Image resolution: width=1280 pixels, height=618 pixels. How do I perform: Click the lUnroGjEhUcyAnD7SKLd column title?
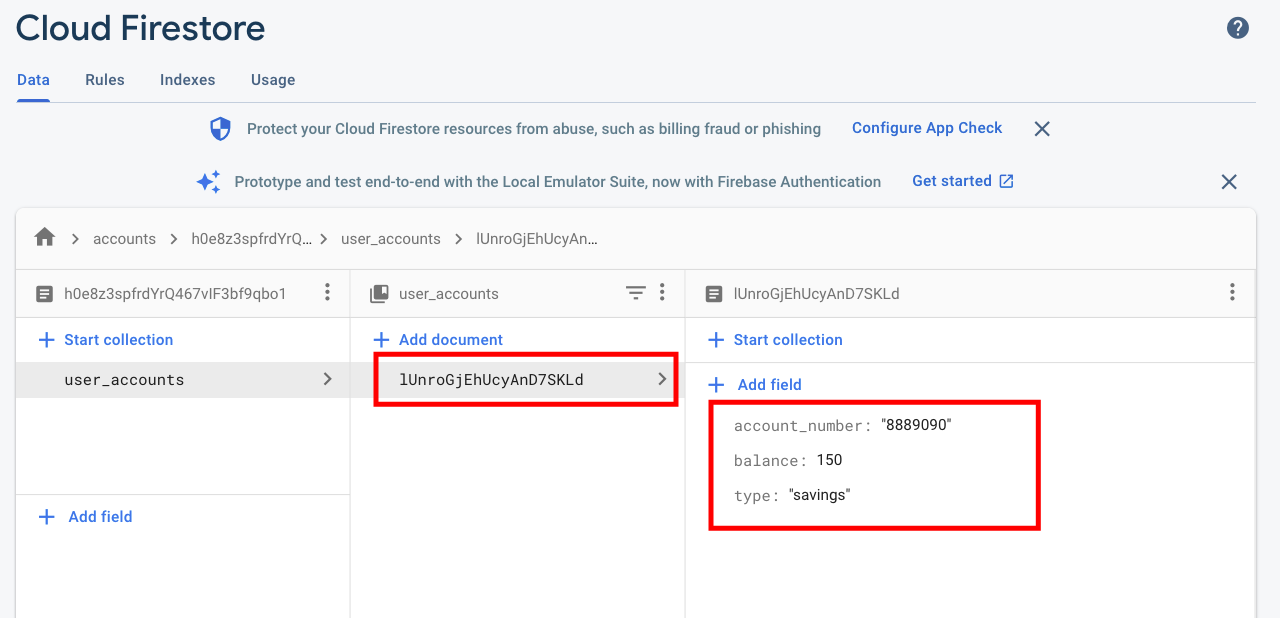pos(817,294)
